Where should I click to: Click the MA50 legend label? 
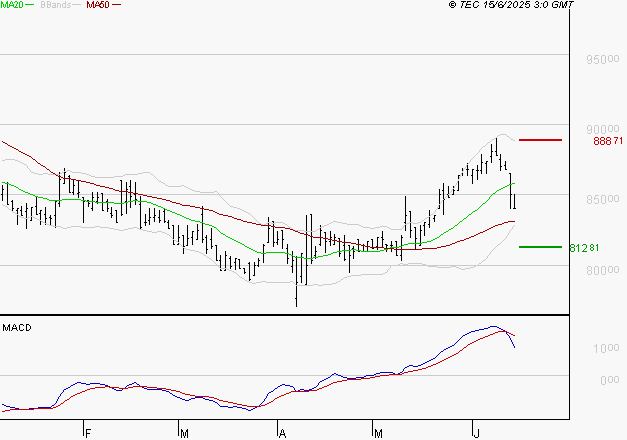[x=98, y=6]
